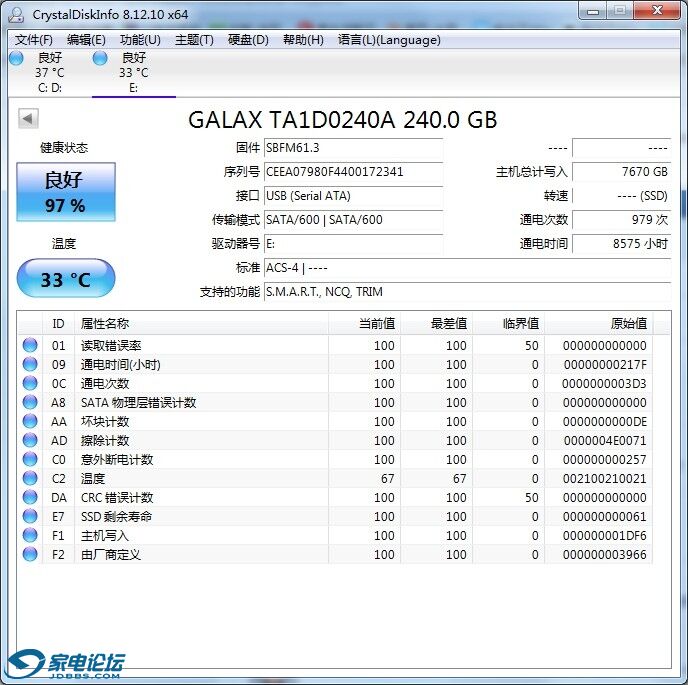Click power on count value 979 次

point(622,219)
